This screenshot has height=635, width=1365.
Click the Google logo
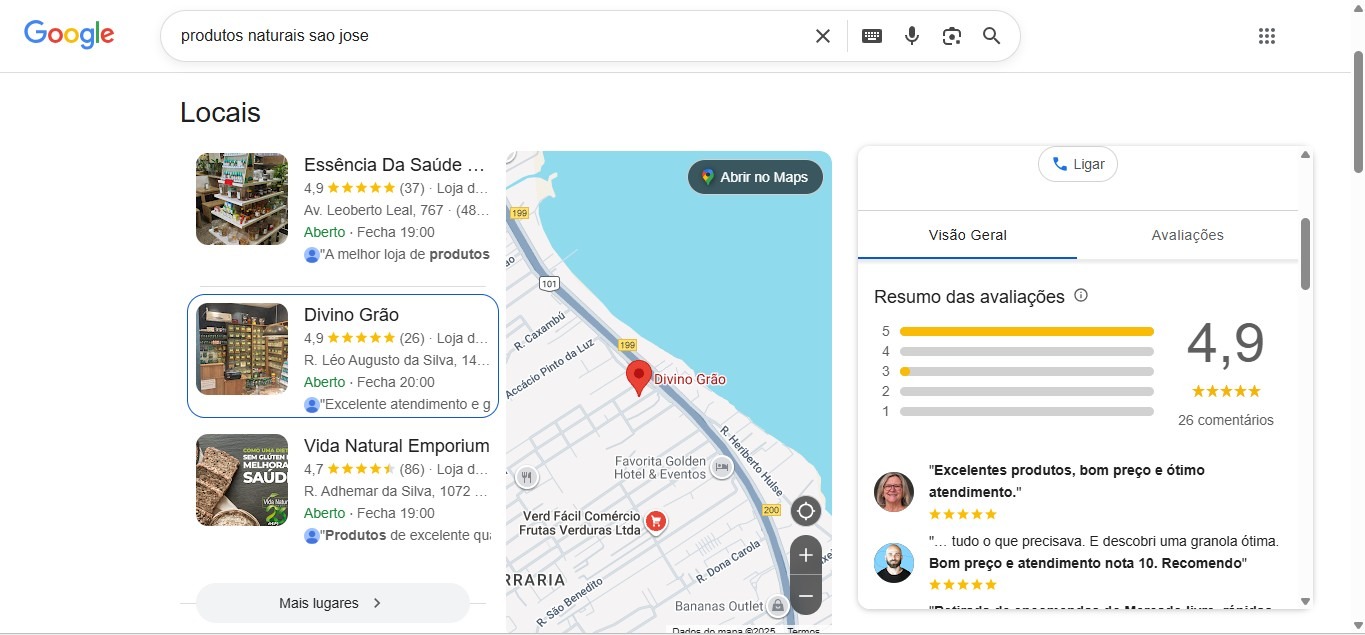click(69, 35)
